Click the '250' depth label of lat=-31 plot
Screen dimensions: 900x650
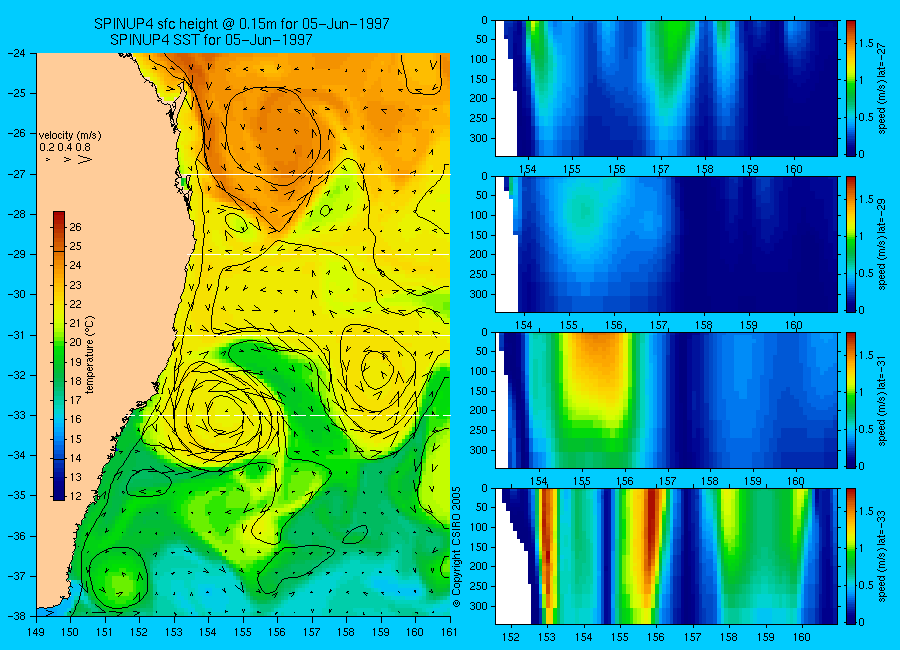pos(479,431)
